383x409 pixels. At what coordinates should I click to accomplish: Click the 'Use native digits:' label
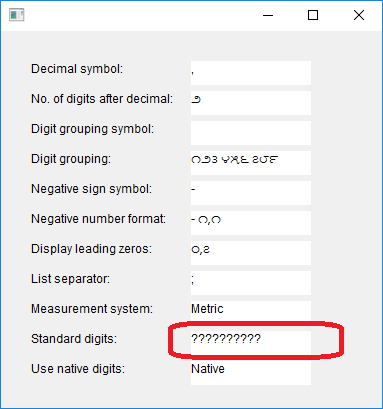click(78, 369)
